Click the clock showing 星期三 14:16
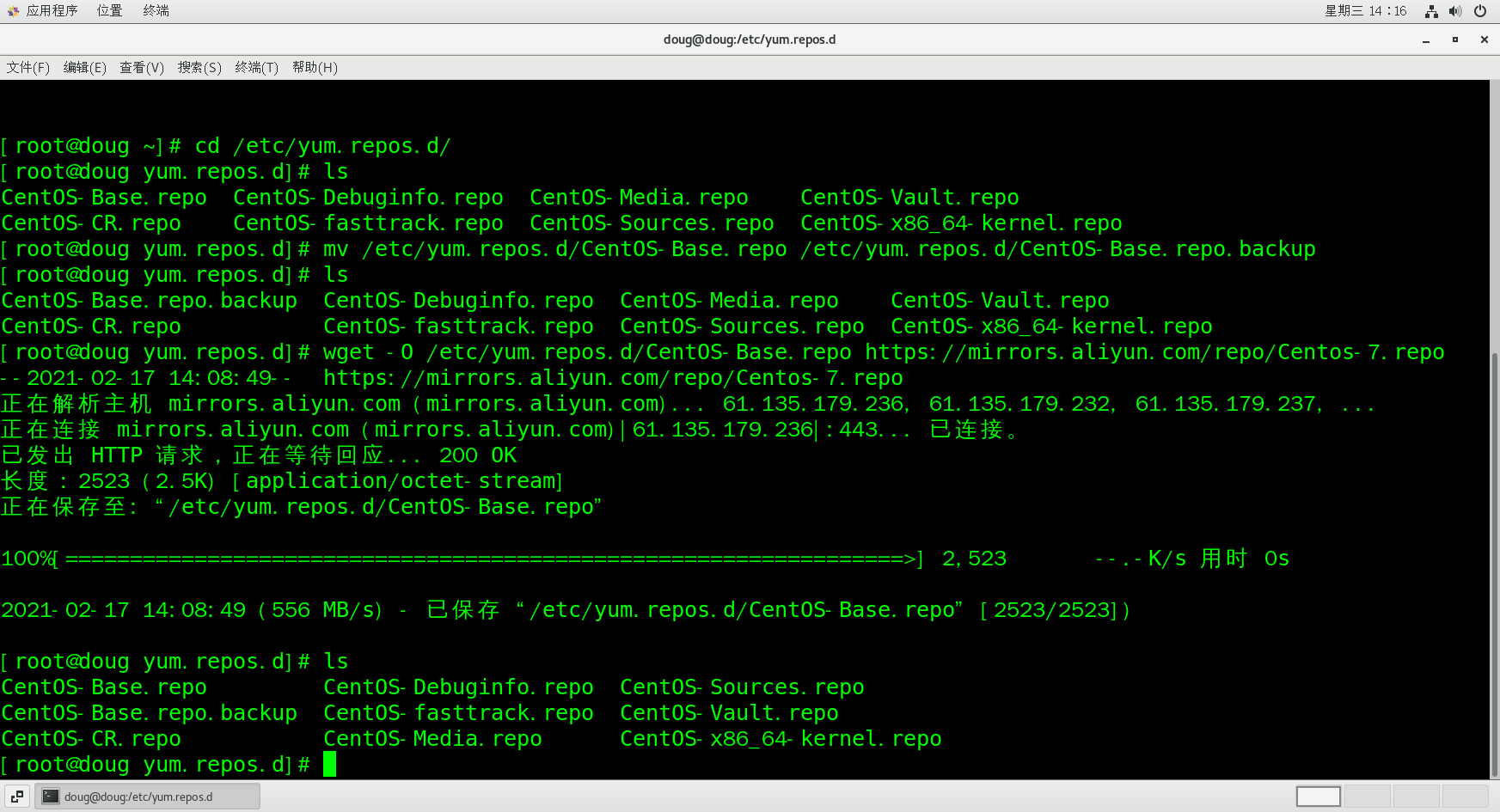This screenshot has width=1500, height=812. pyautogui.click(x=1366, y=11)
